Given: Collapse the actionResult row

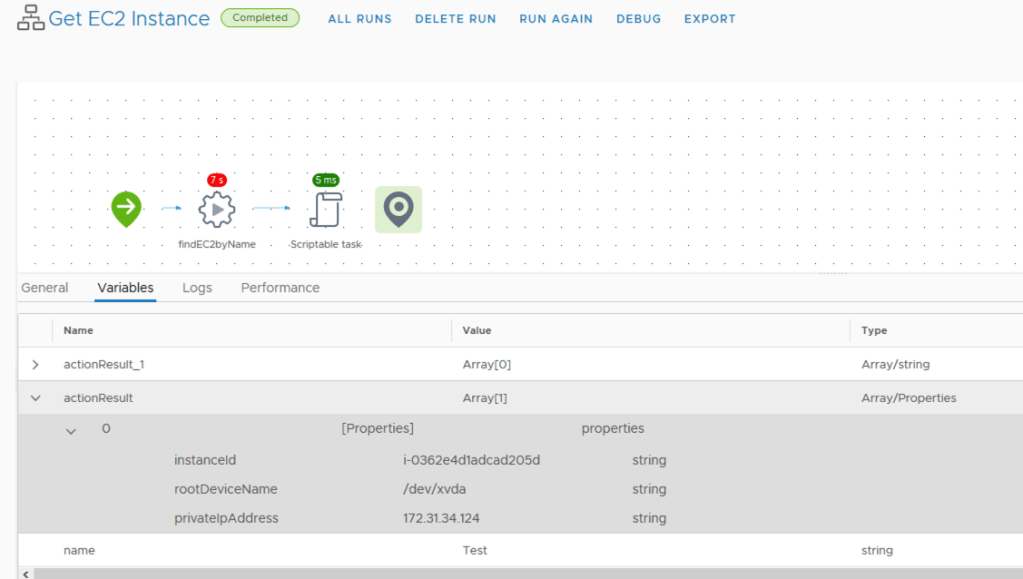Looking at the screenshot, I should [x=36, y=398].
